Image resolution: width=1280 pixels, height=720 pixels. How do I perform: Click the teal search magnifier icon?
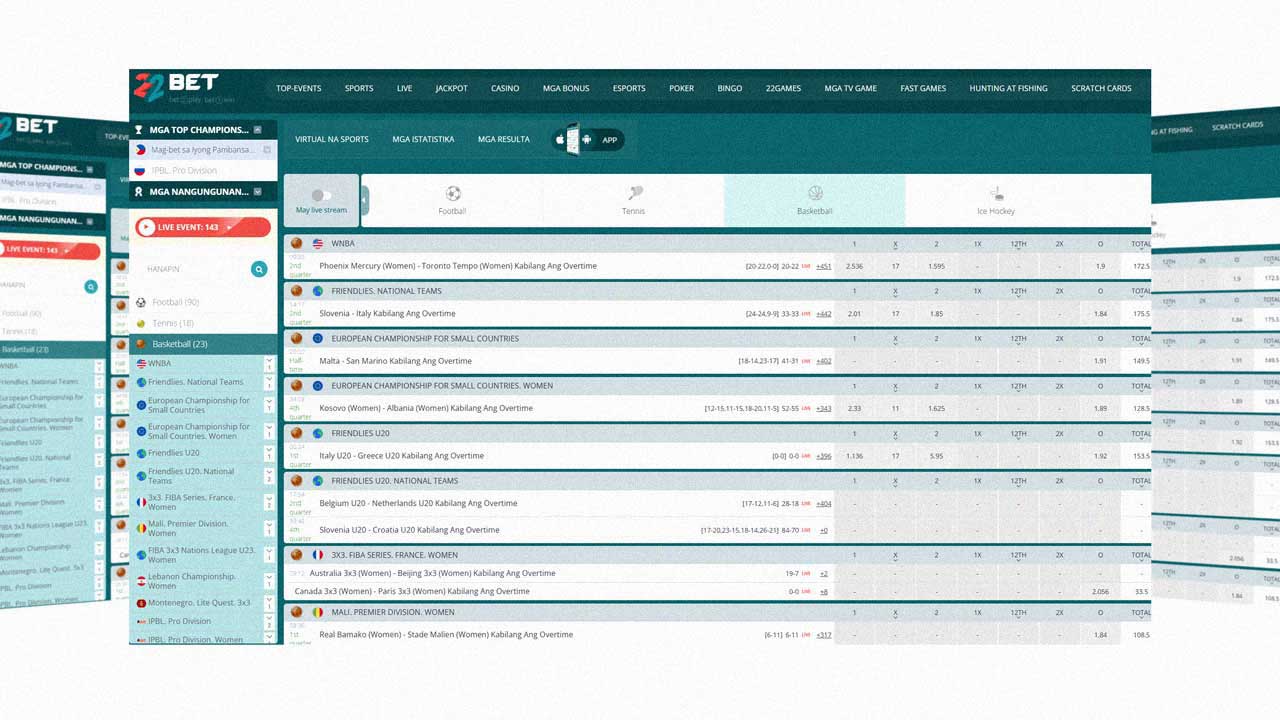coord(259,269)
